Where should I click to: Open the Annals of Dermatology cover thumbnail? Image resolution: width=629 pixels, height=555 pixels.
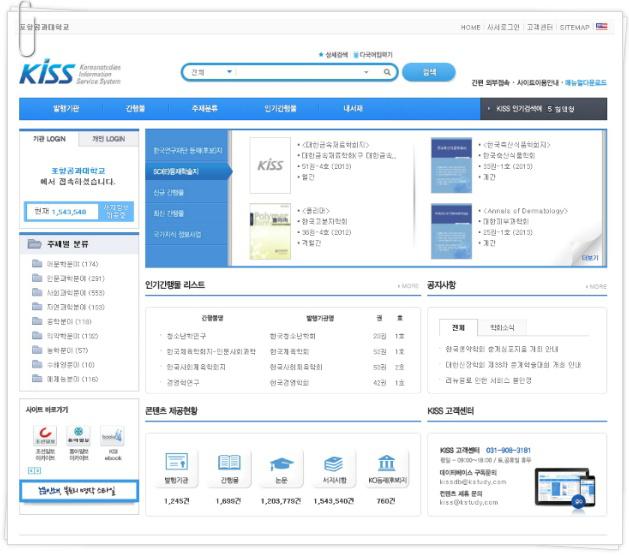click(451, 231)
